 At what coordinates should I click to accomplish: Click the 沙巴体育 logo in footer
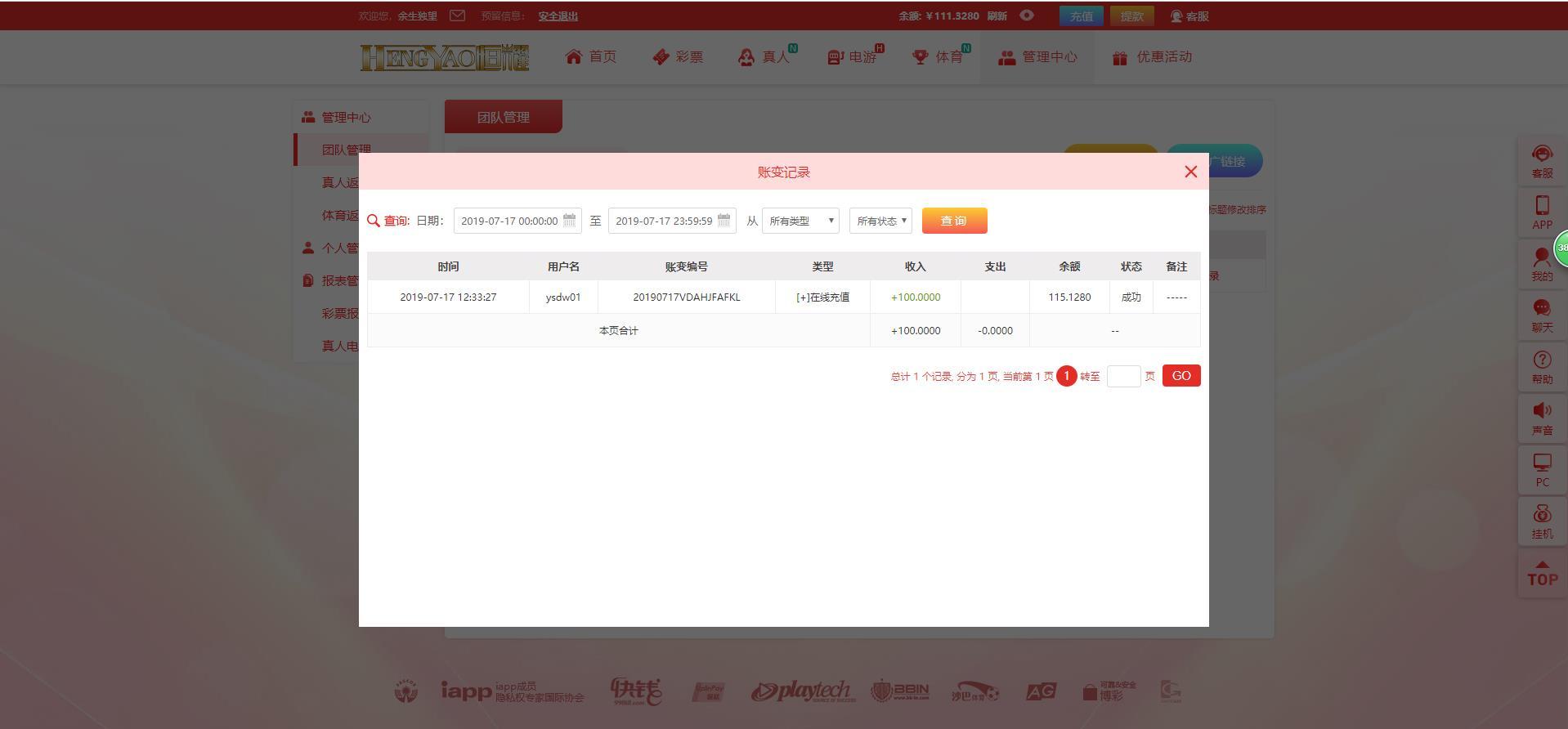974,692
